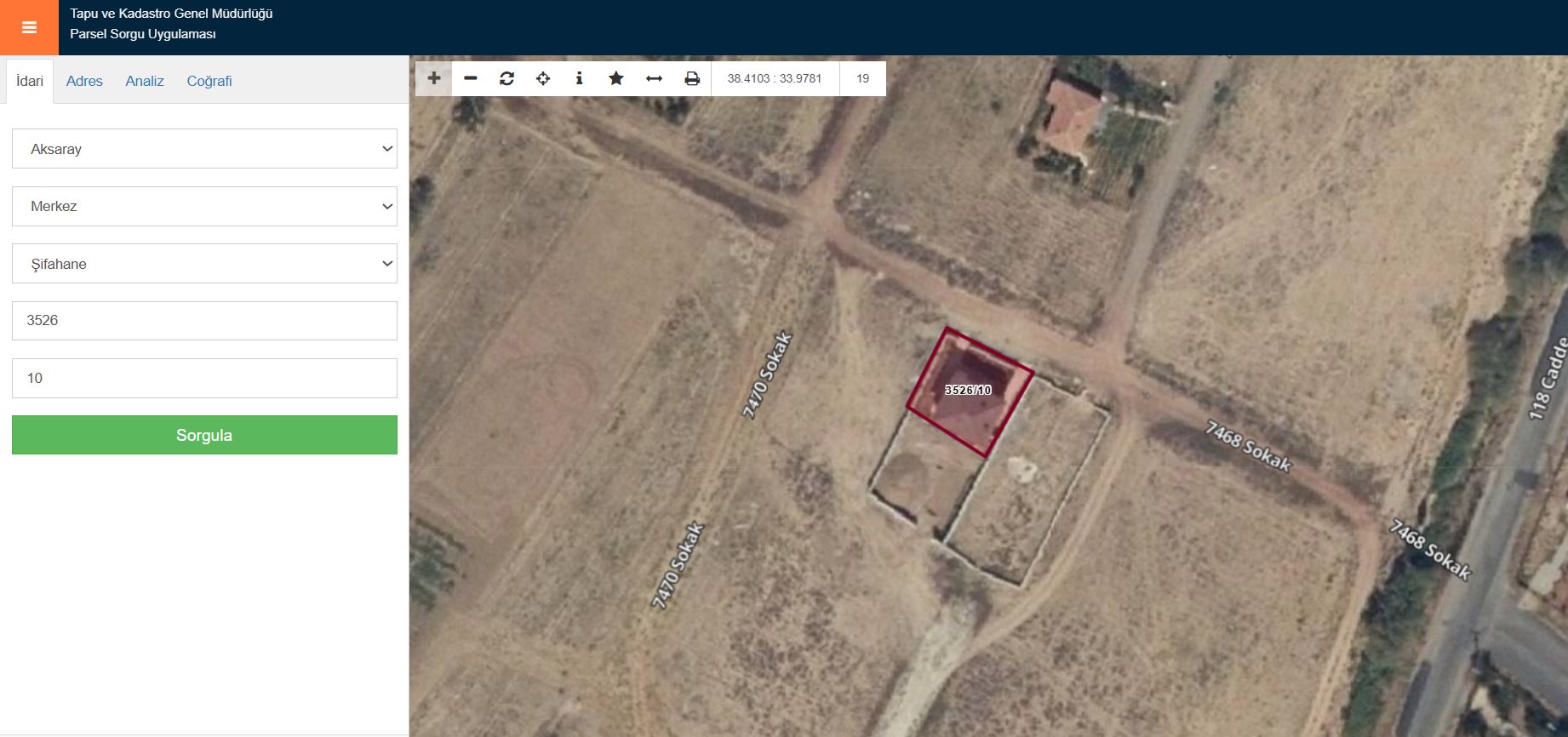Expand the Aksaray province dropdown
The height and width of the screenshot is (737, 1568).
point(204,149)
